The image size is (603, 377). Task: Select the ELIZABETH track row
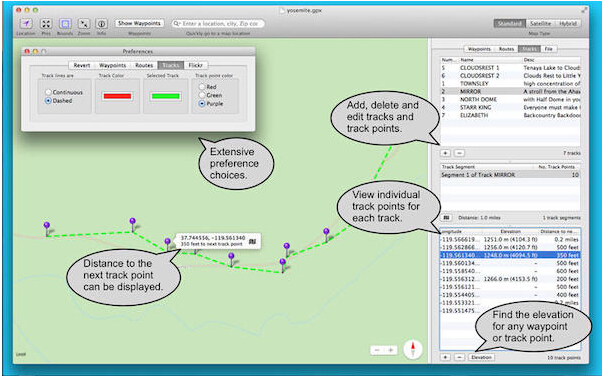510,115
